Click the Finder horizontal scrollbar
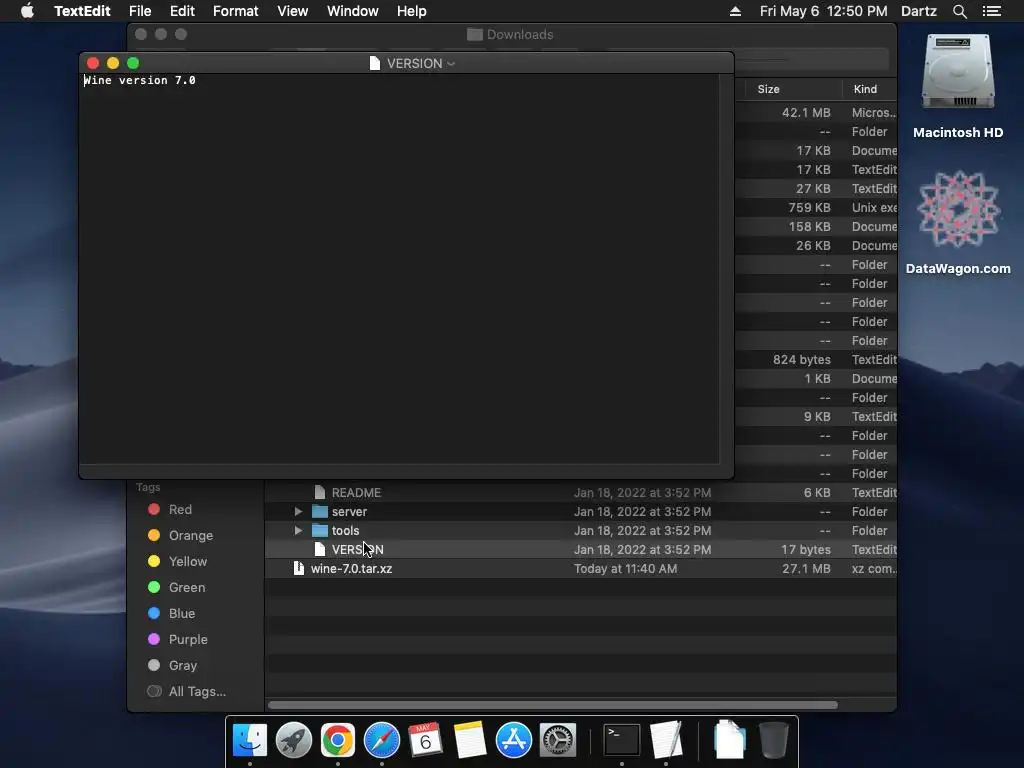The width and height of the screenshot is (1024, 768). coord(552,705)
